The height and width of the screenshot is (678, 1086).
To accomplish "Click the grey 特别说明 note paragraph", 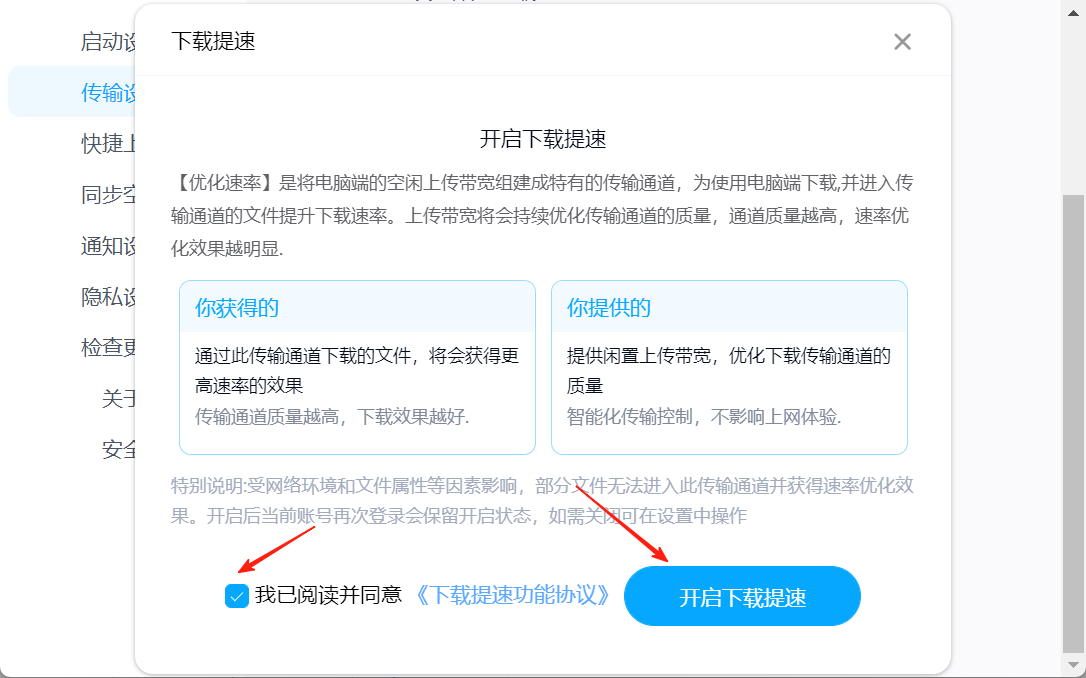I will pos(542,501).
